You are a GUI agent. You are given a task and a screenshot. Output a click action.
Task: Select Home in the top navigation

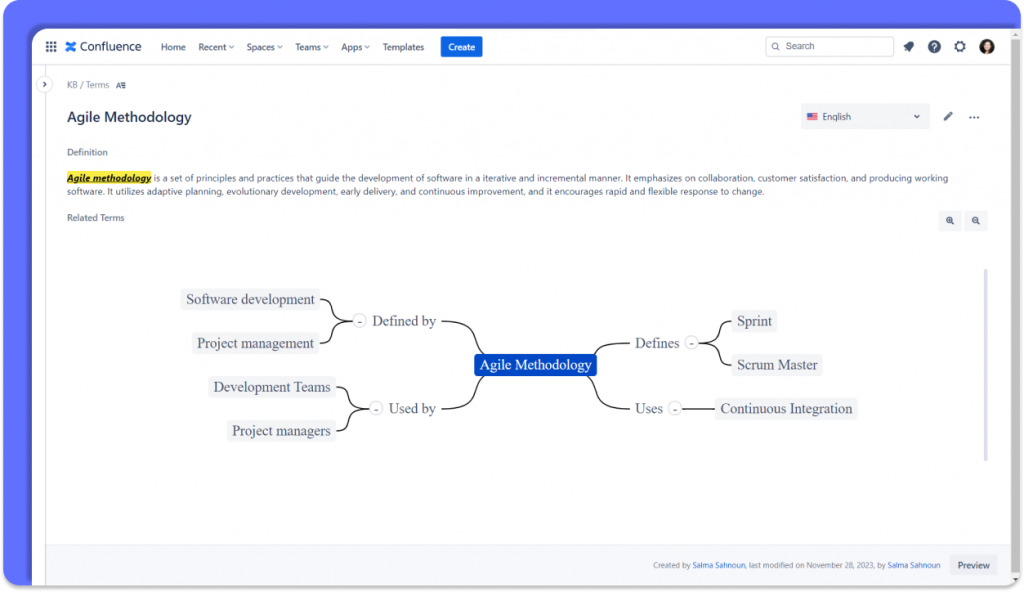[173, 46]
